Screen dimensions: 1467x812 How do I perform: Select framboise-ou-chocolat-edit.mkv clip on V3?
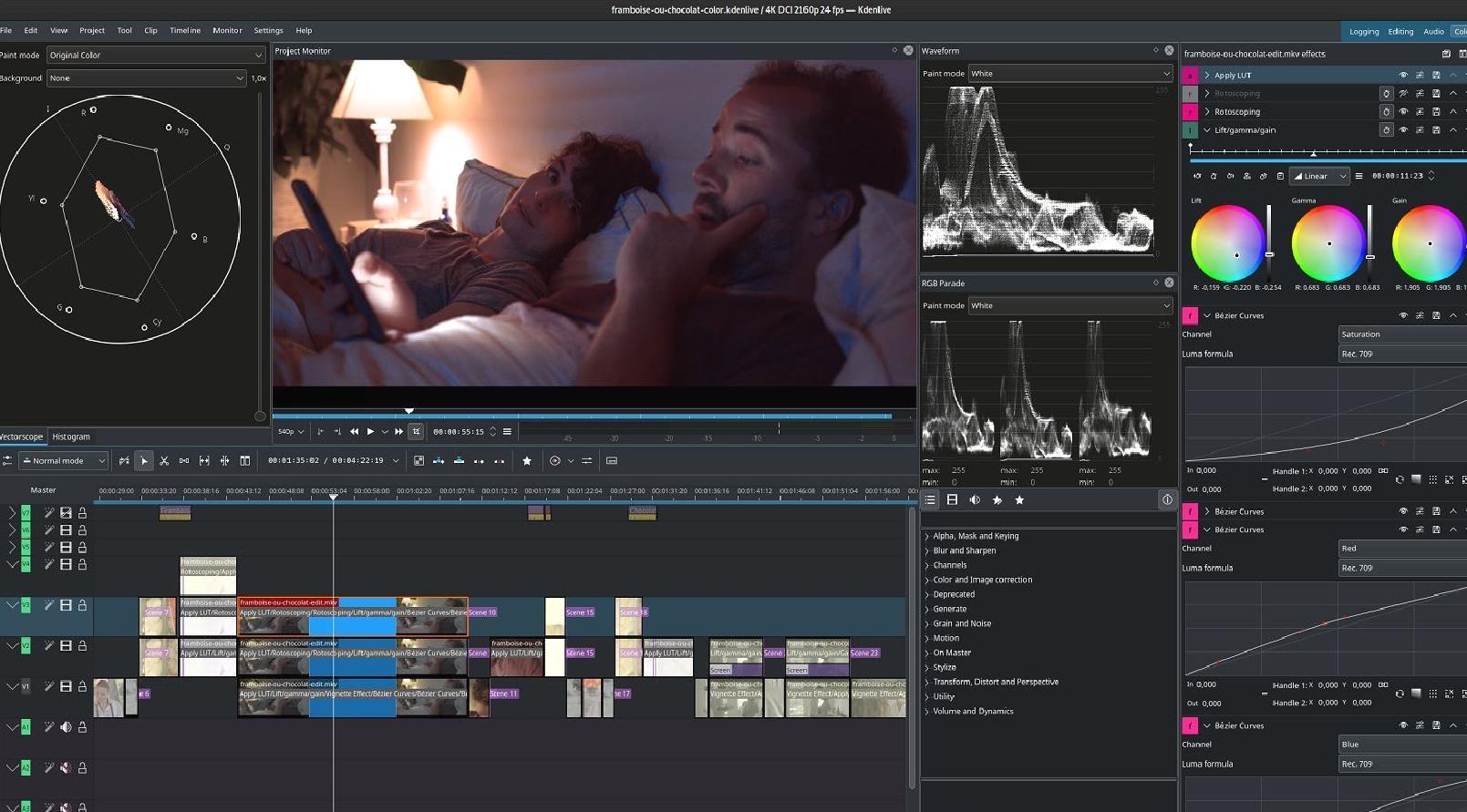tap(352, 616)
